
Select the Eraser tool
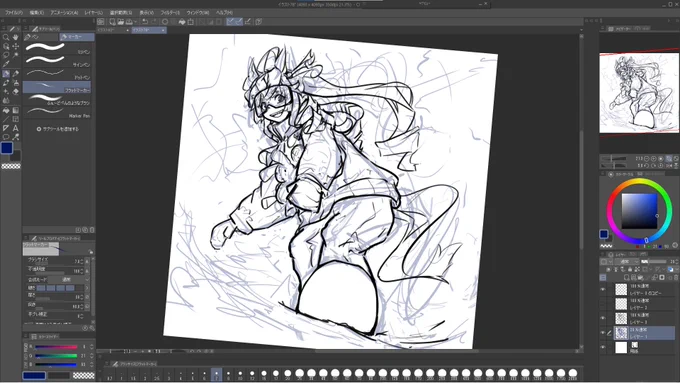coord(16,92)
